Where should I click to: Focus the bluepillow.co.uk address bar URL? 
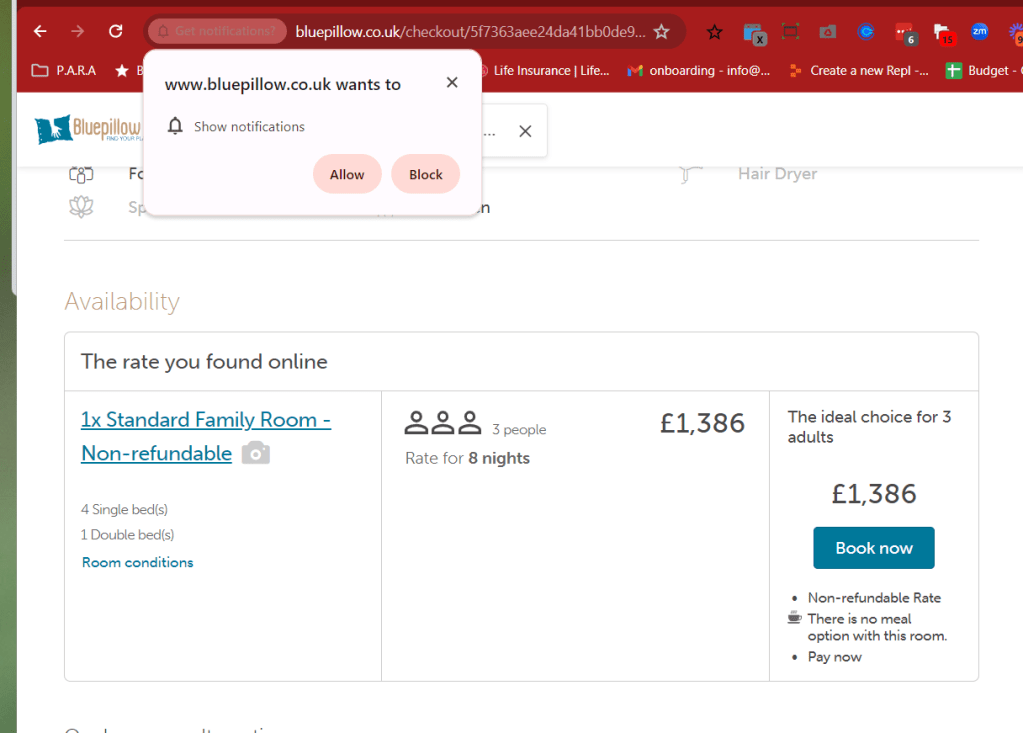(470, 32)
